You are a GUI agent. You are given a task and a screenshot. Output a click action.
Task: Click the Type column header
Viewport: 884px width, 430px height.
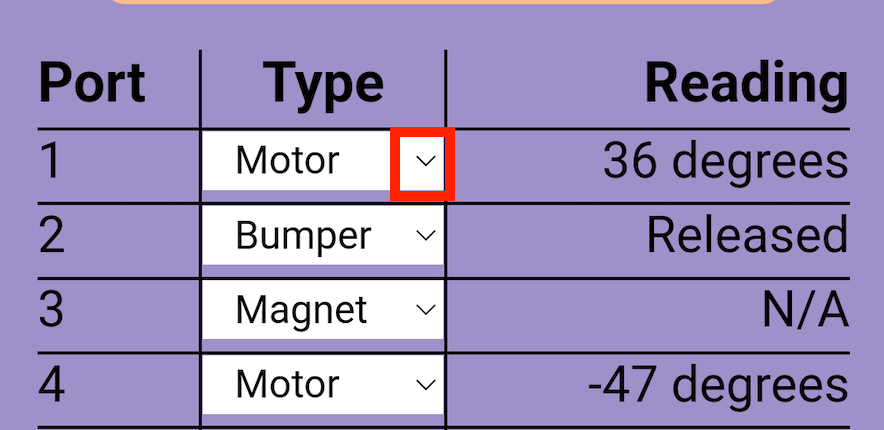point(324,84)
